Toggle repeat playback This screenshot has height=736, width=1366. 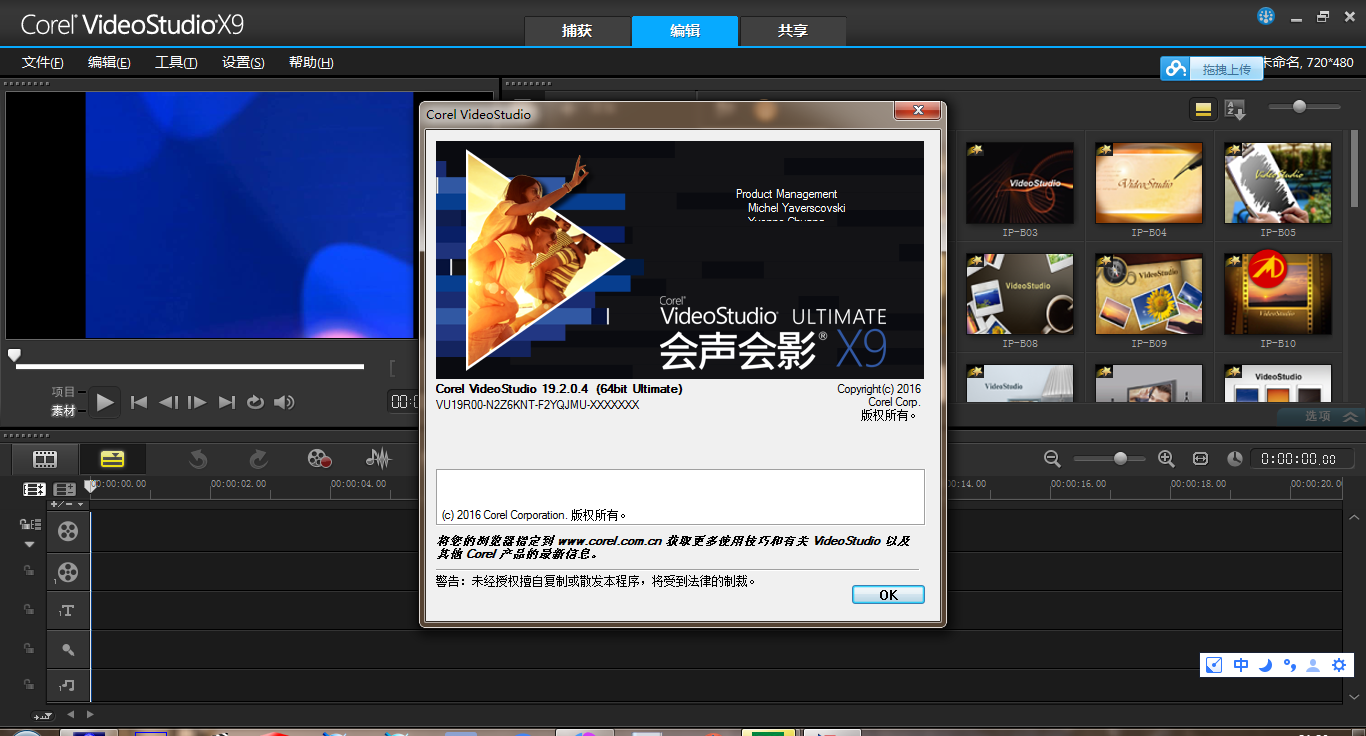coord(255,402)
